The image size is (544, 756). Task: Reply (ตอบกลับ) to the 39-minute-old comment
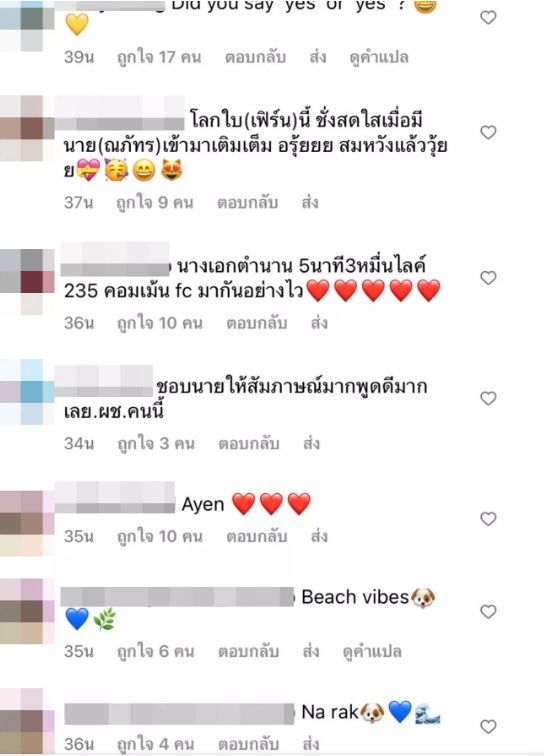point(255,57)
